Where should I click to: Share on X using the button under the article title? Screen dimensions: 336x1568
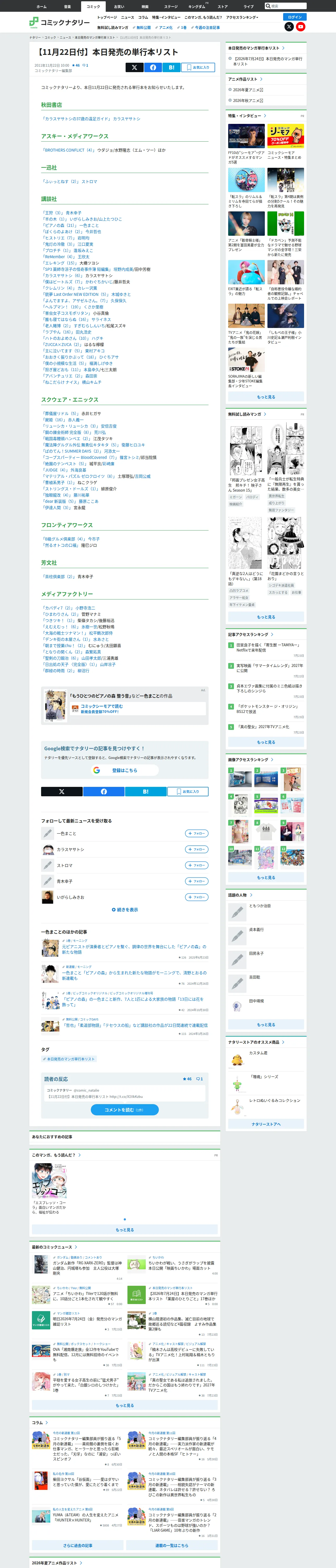pos(134,68)
